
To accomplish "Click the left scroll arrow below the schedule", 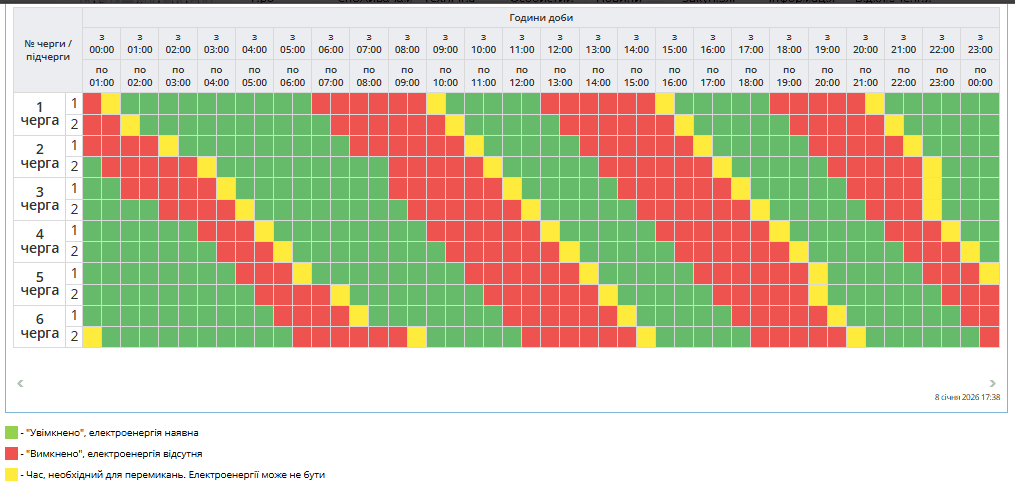I will coord(20,383).
